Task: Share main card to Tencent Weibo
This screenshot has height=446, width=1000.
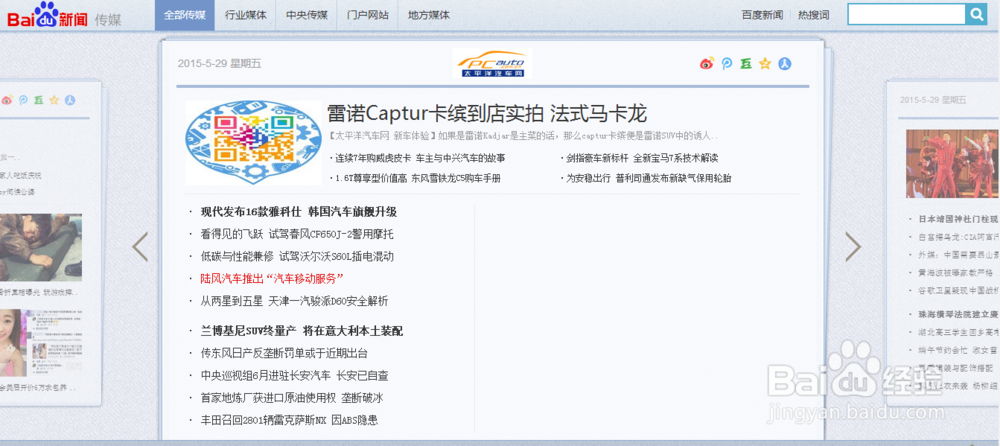Action: pos(726,63)
